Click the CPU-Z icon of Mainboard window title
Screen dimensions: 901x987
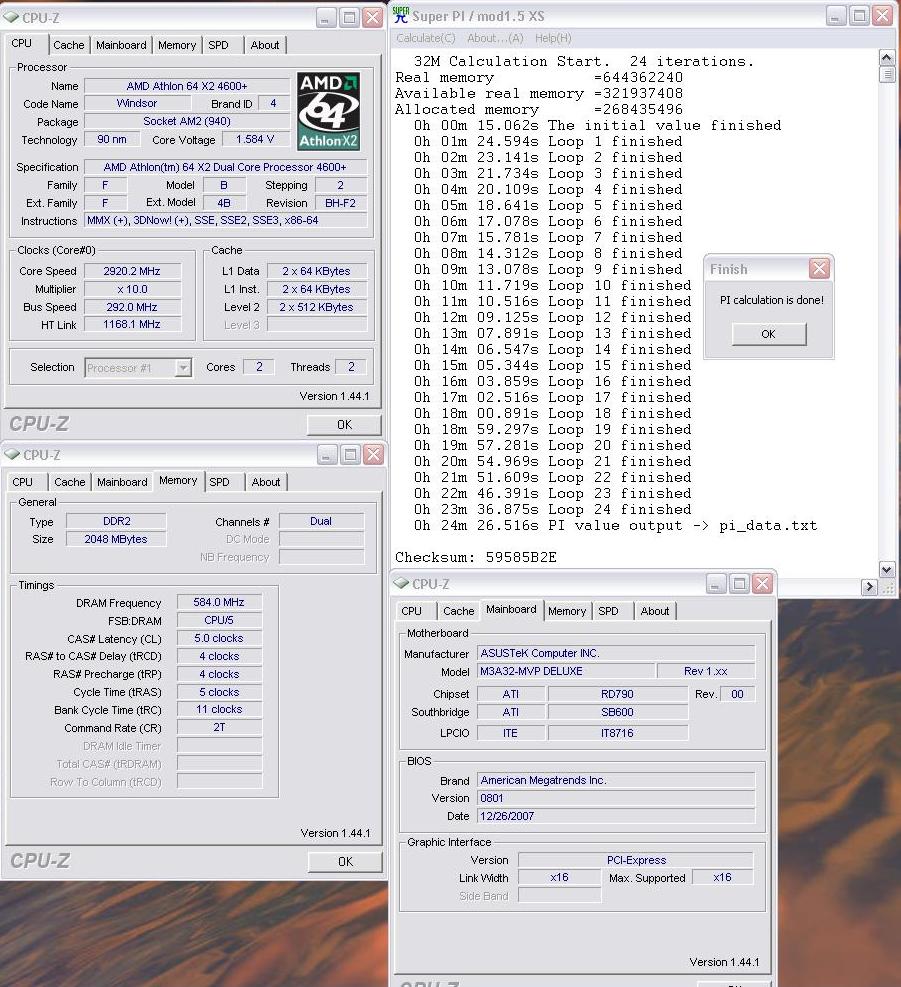pyautogui.click(x=401, y=584)
